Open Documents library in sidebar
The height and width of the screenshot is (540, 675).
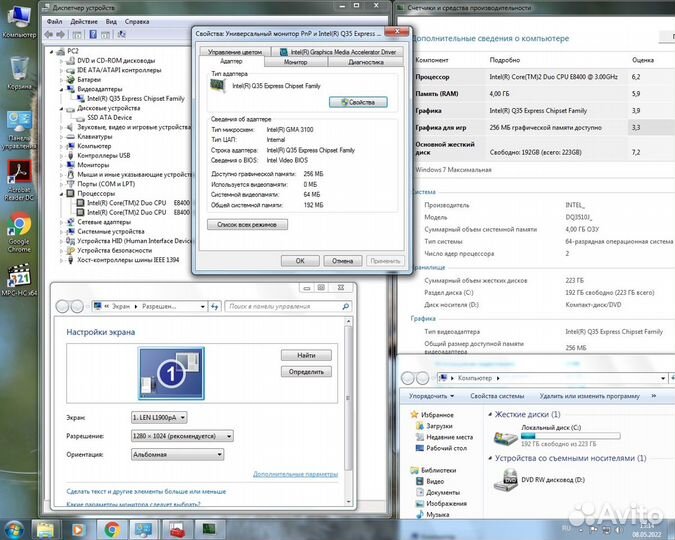438,492
